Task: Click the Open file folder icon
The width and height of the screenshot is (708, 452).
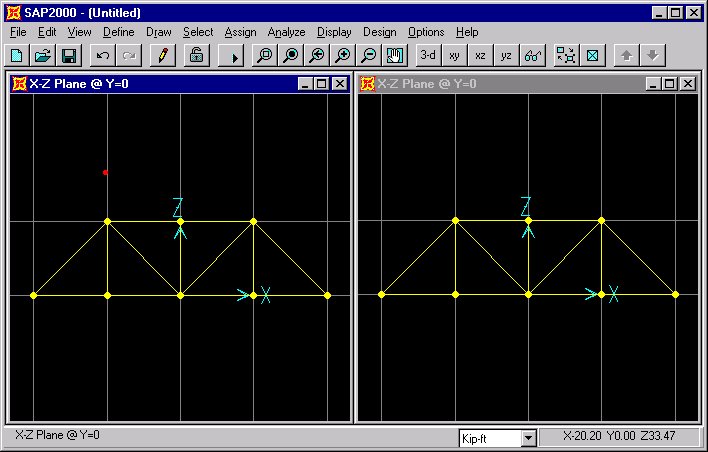Action: coord(43,56)
